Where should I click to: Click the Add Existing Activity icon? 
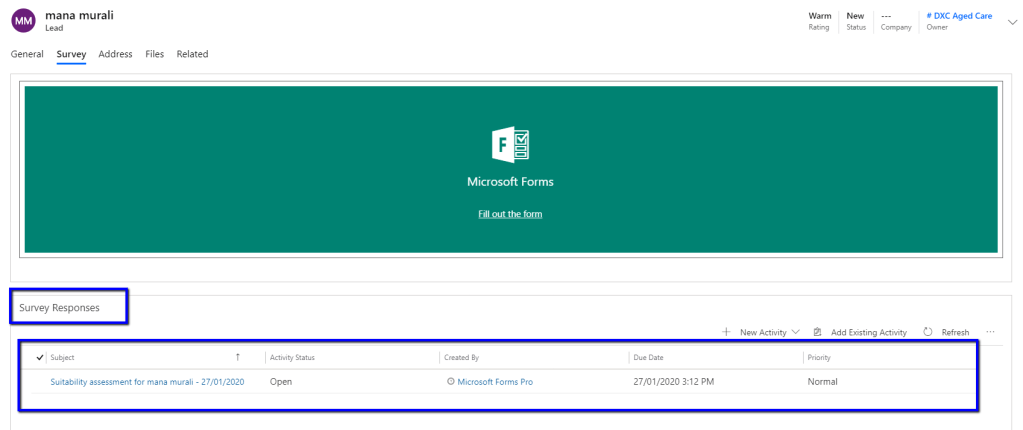[817, 332]
